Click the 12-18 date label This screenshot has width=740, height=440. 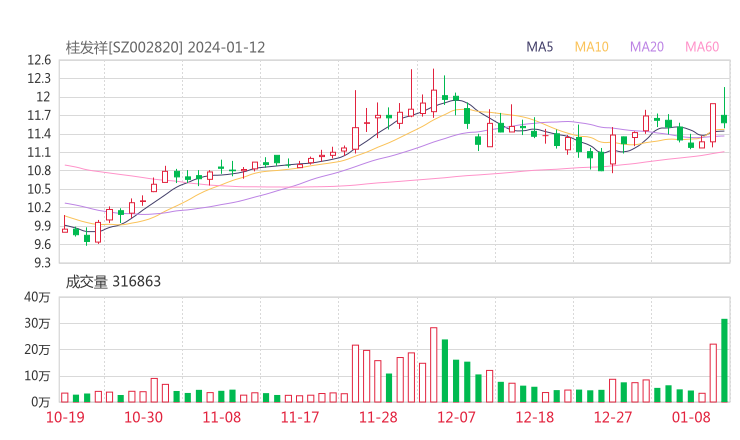point(535,417)
